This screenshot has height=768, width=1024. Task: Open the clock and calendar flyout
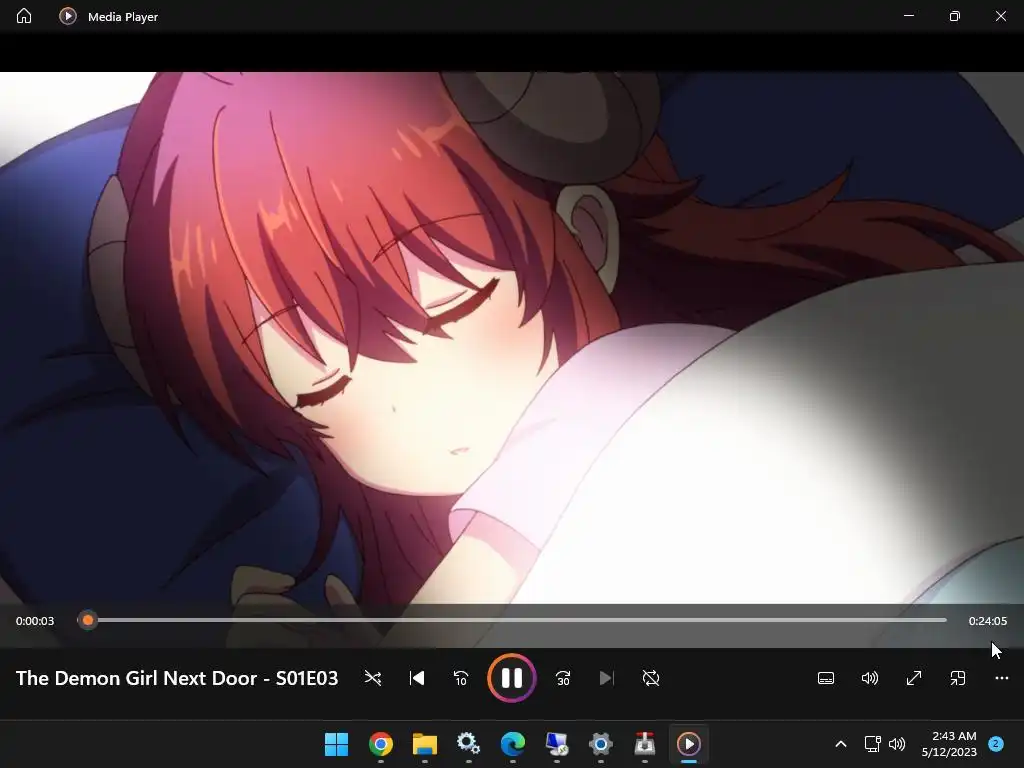949,744
